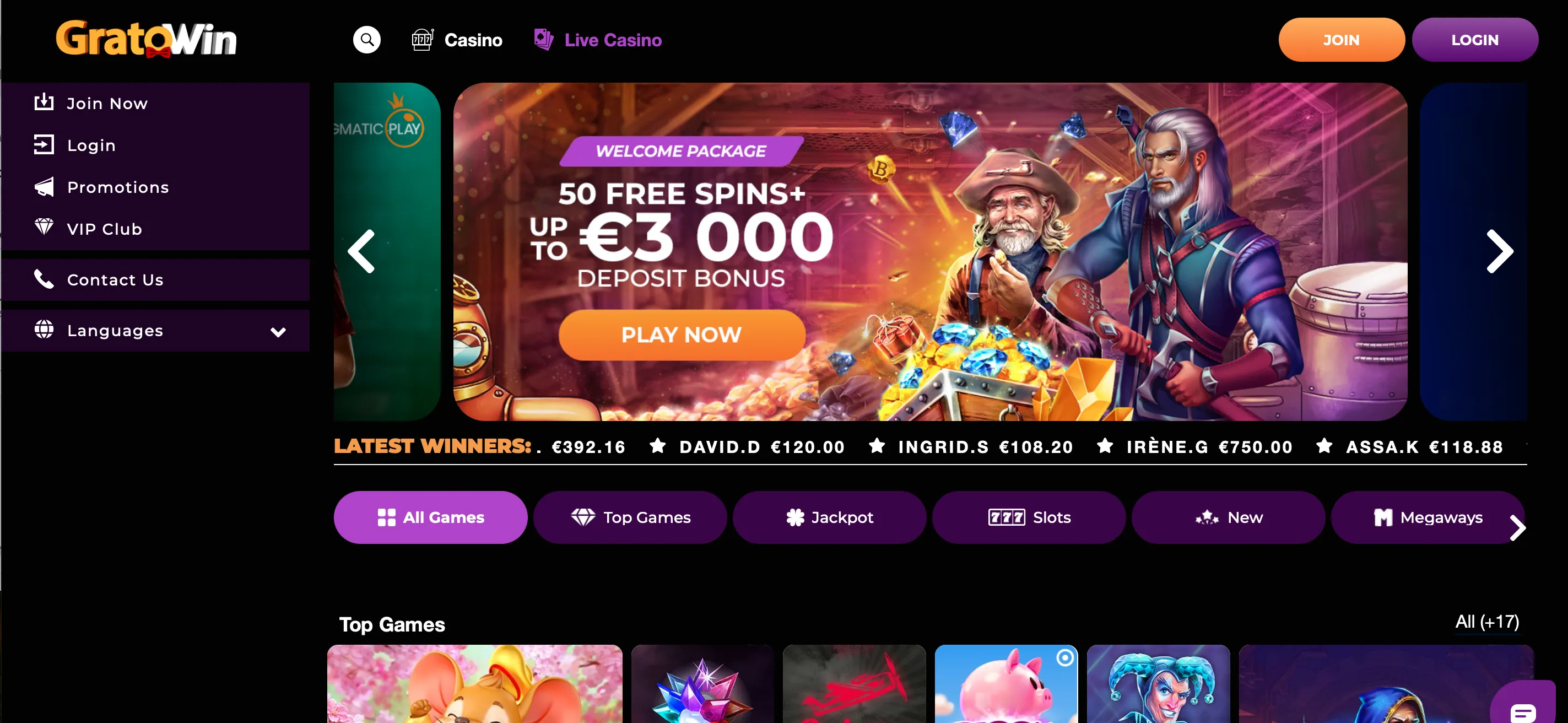Select the Jackpot category tab
This screenshot has height=723, width=1568.
point(829,517)
